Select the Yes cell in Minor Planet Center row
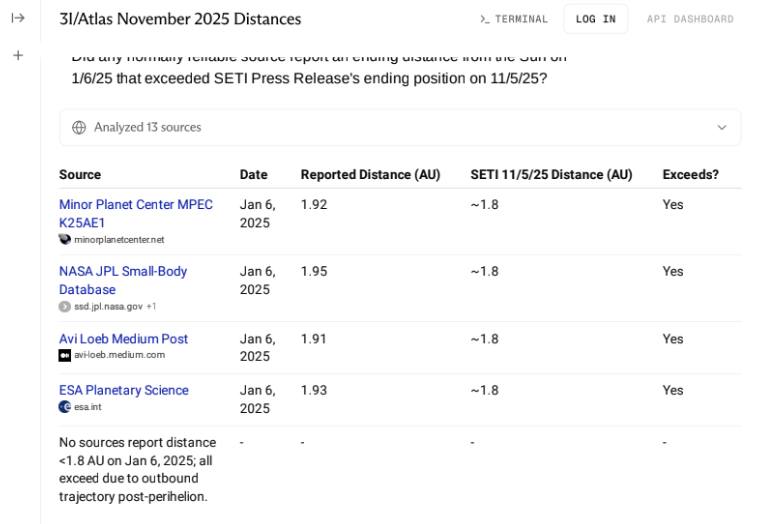The height and width of the screenshot is (524, 760). 673,205
